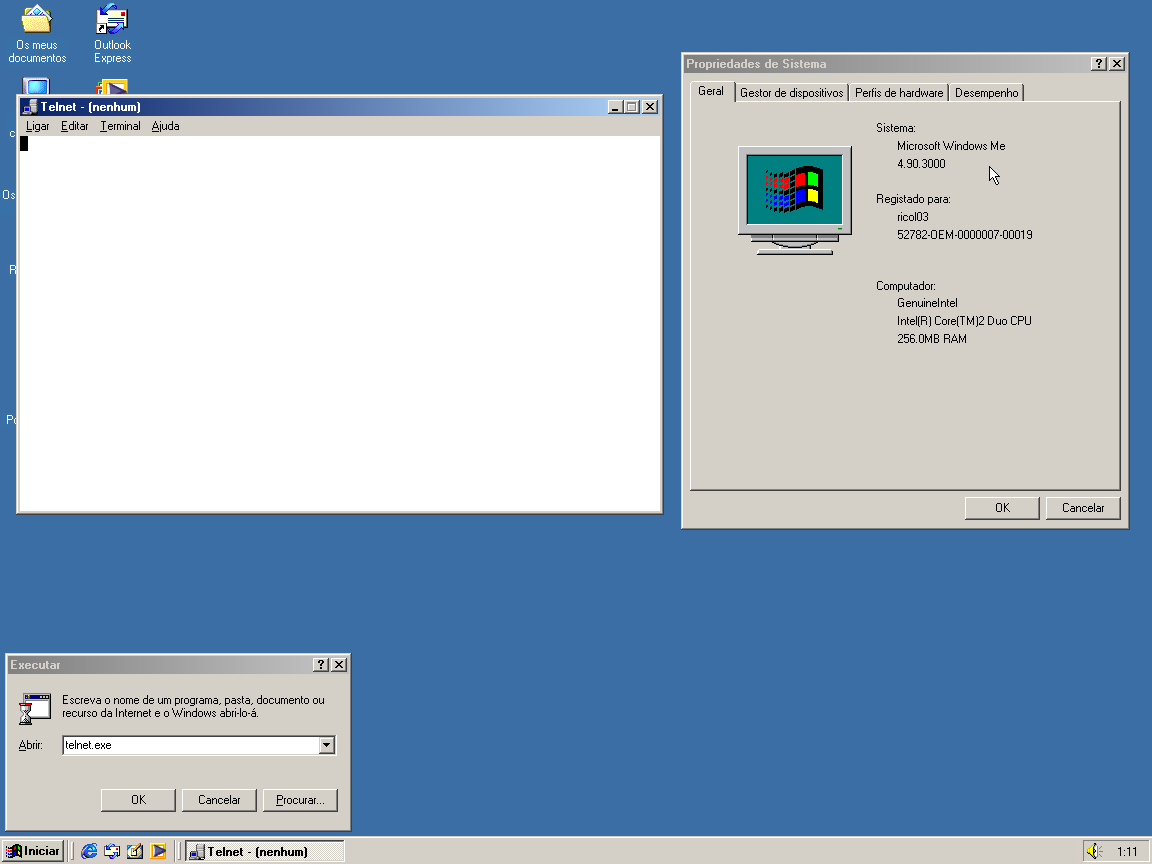Viewport: 1152px width, 864px height.
Task: Launch Windows Media Player quick launch icon
Action: point(158,851)
